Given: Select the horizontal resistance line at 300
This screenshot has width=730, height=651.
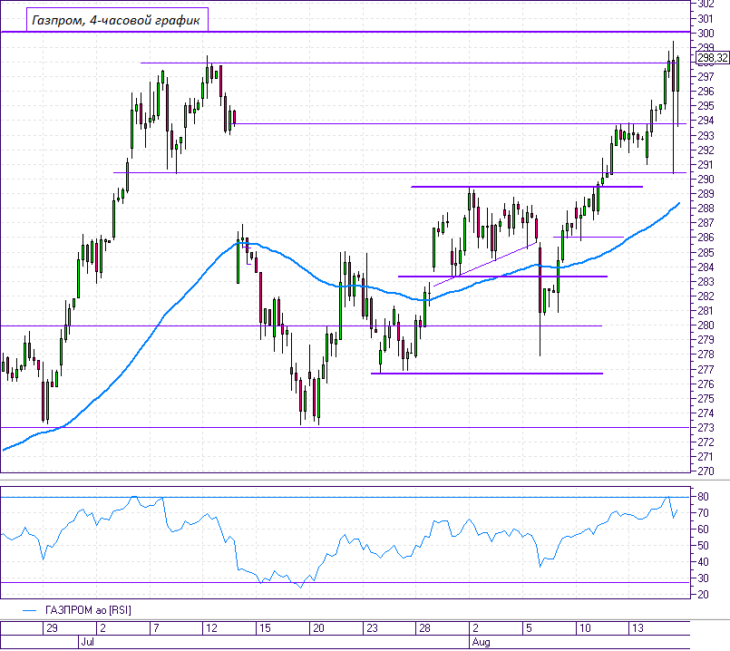Looking at the screenshot, I should click(x=345, y=32).
